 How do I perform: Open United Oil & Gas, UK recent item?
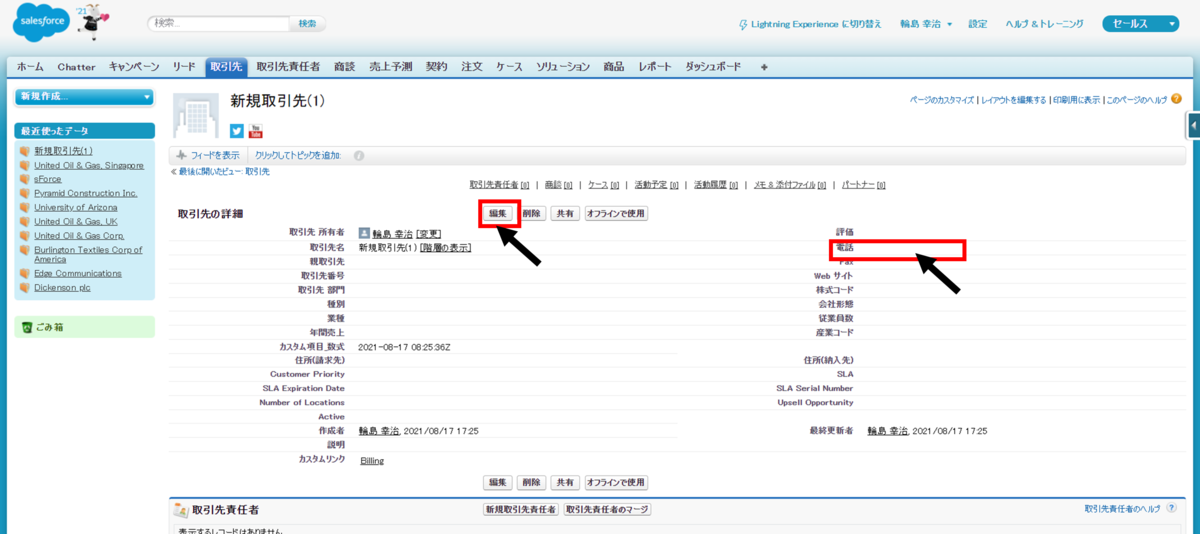(x=76, y=221)
